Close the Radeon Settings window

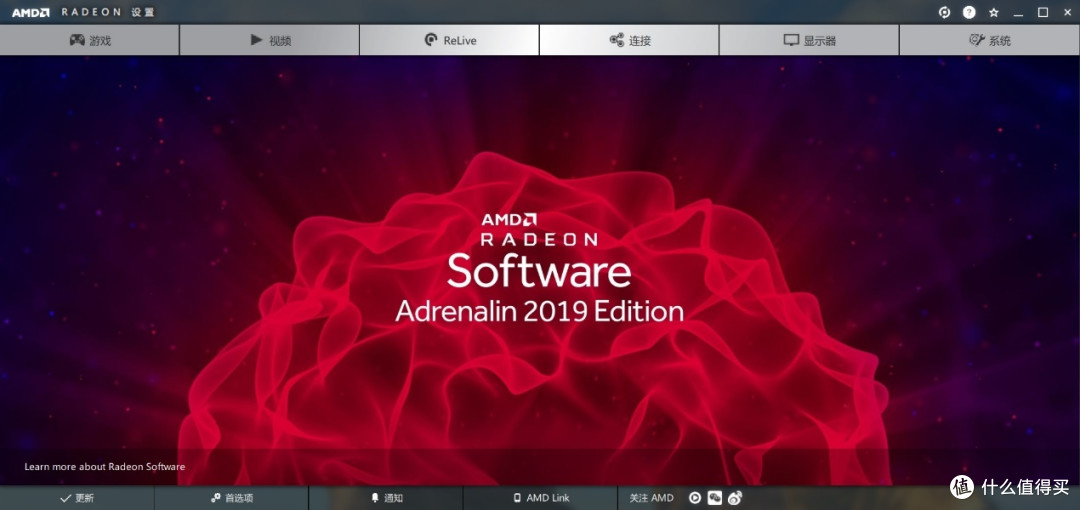click(1066, 12)
